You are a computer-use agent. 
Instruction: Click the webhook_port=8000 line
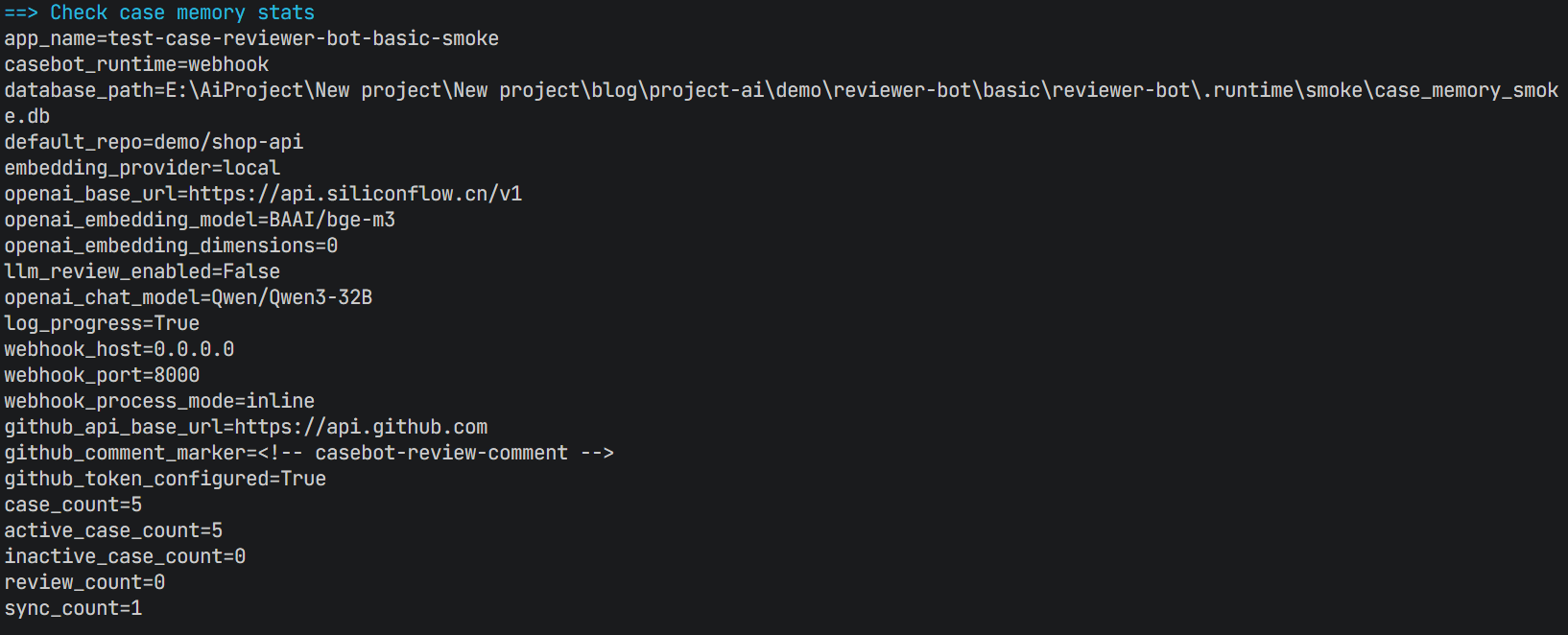tap(102, 375)
